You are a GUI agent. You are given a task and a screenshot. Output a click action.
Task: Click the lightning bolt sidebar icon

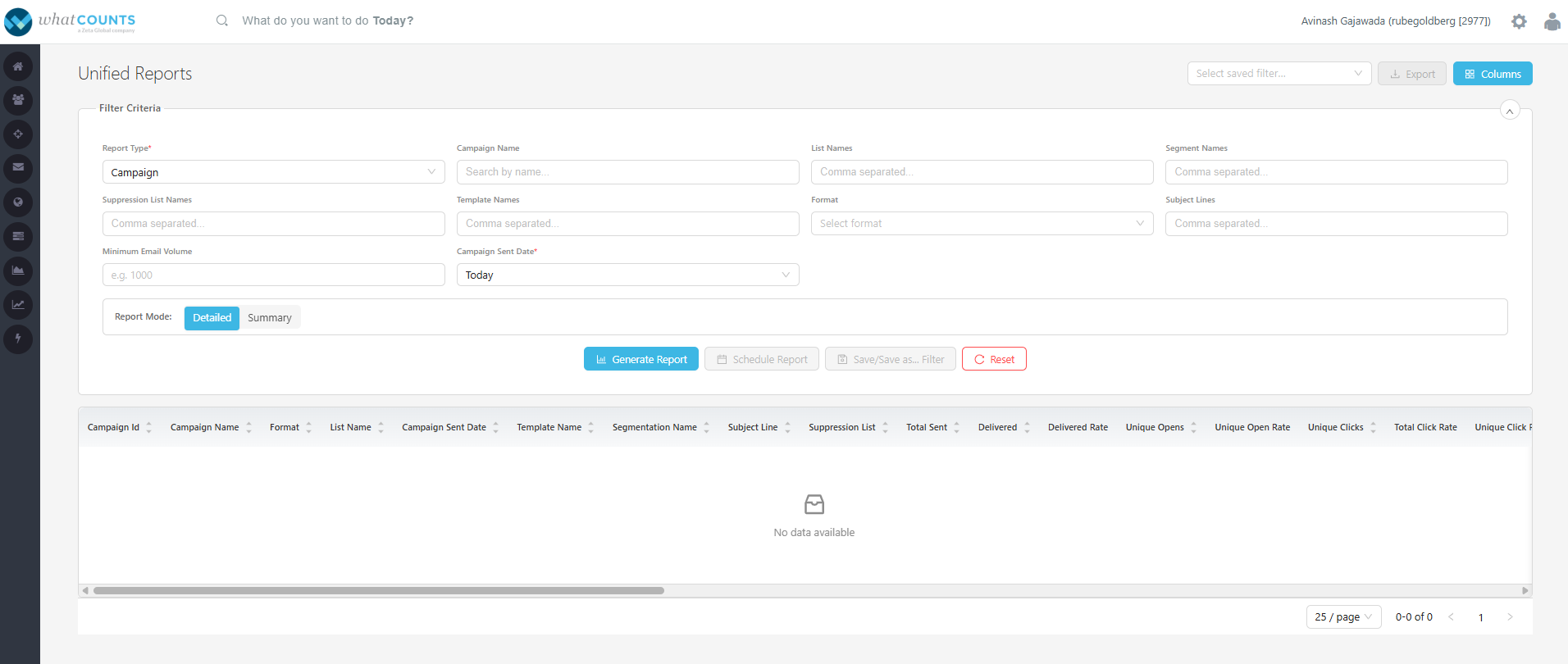(18, 339)
